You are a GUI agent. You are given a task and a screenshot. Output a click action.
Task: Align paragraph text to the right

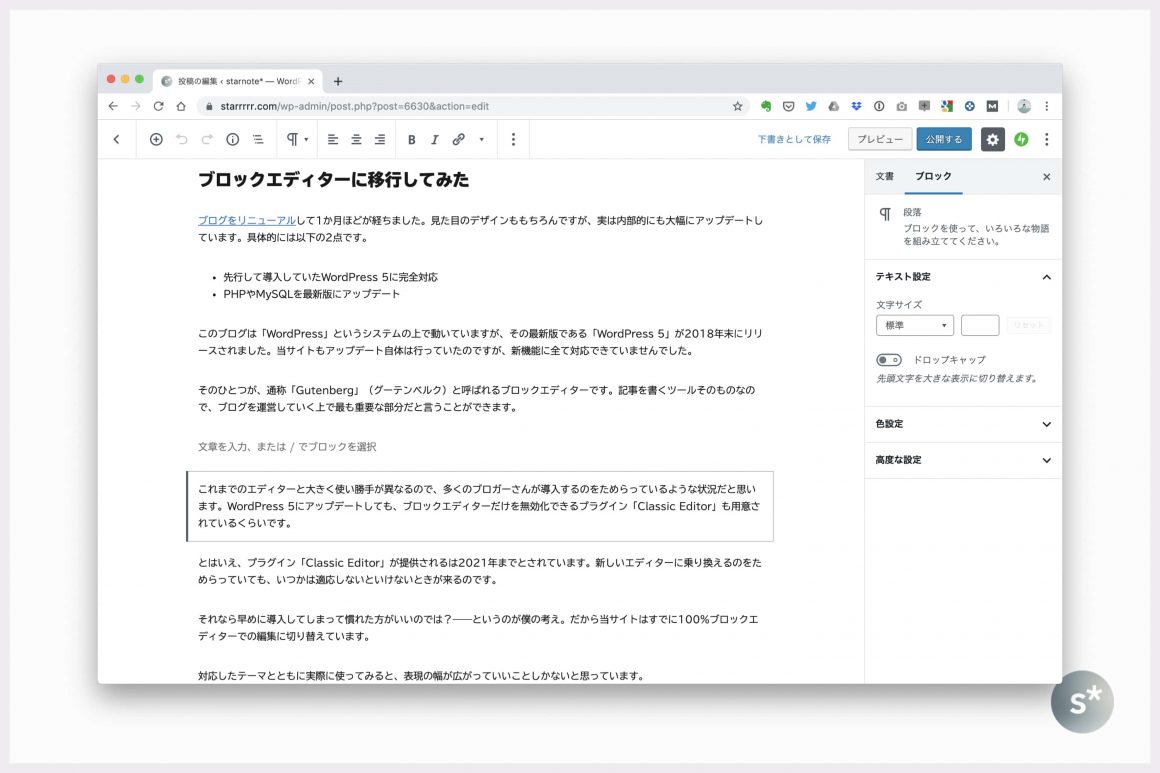pos(380,140)
